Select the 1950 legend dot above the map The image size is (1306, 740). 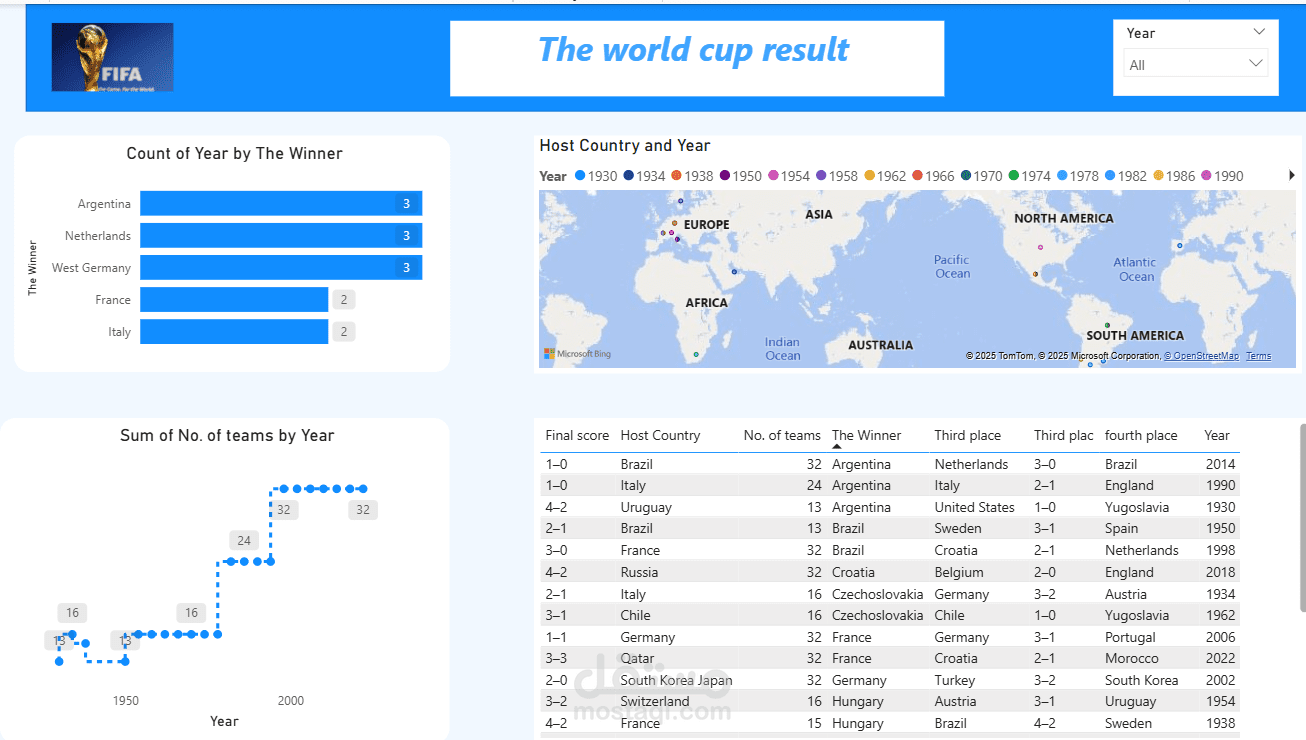(x=726, y=175)
